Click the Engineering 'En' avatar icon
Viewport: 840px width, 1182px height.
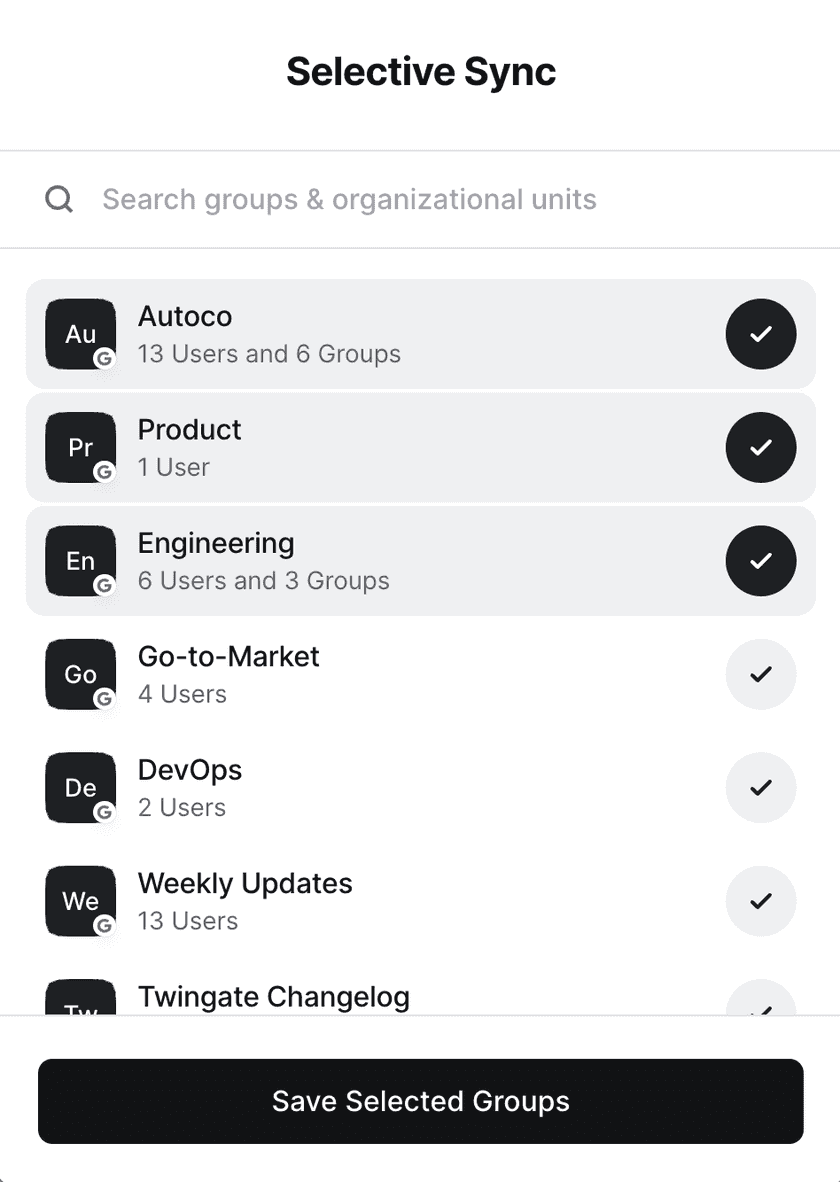(x=81, y=561)
